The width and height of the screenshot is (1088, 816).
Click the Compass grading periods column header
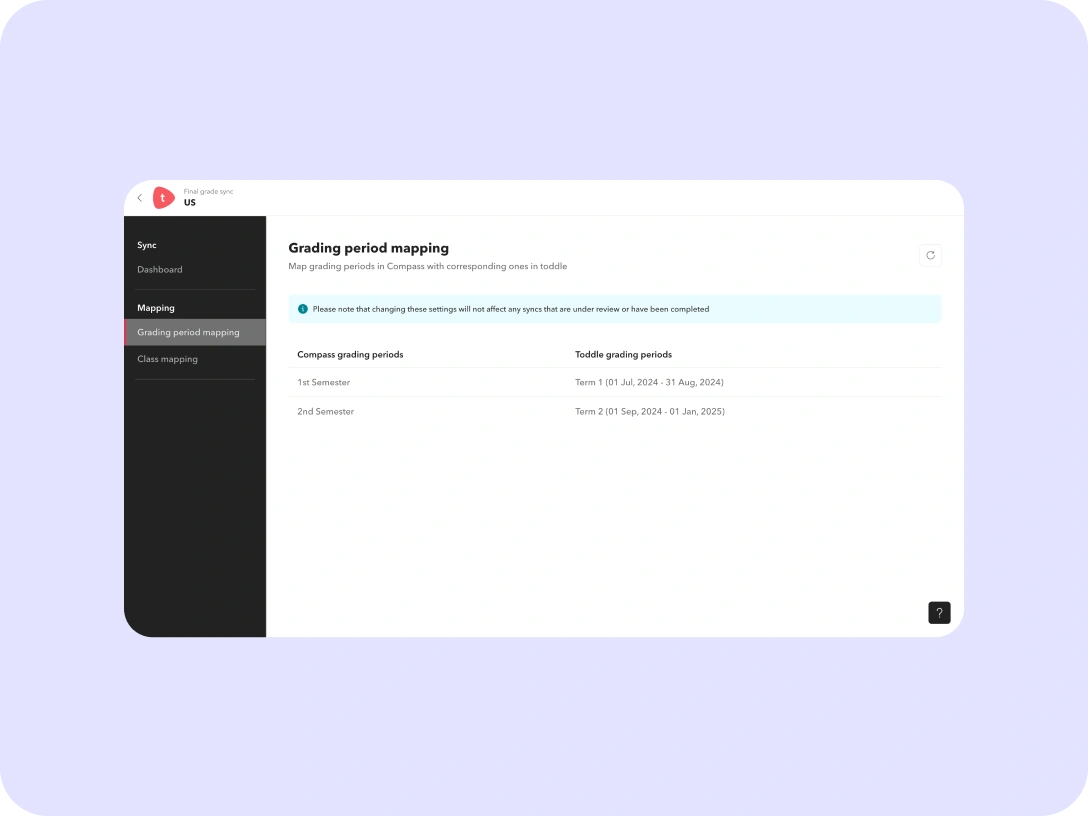click(x=350, y=355)
